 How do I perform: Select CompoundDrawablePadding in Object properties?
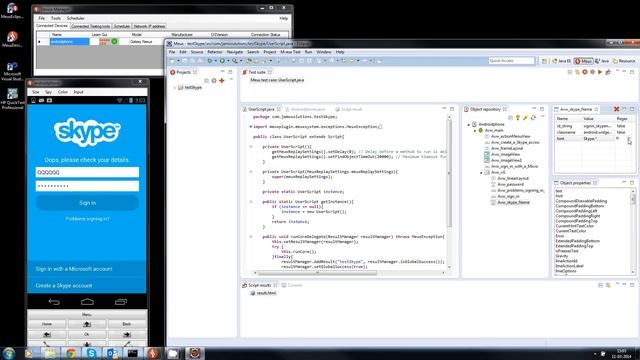581,201
